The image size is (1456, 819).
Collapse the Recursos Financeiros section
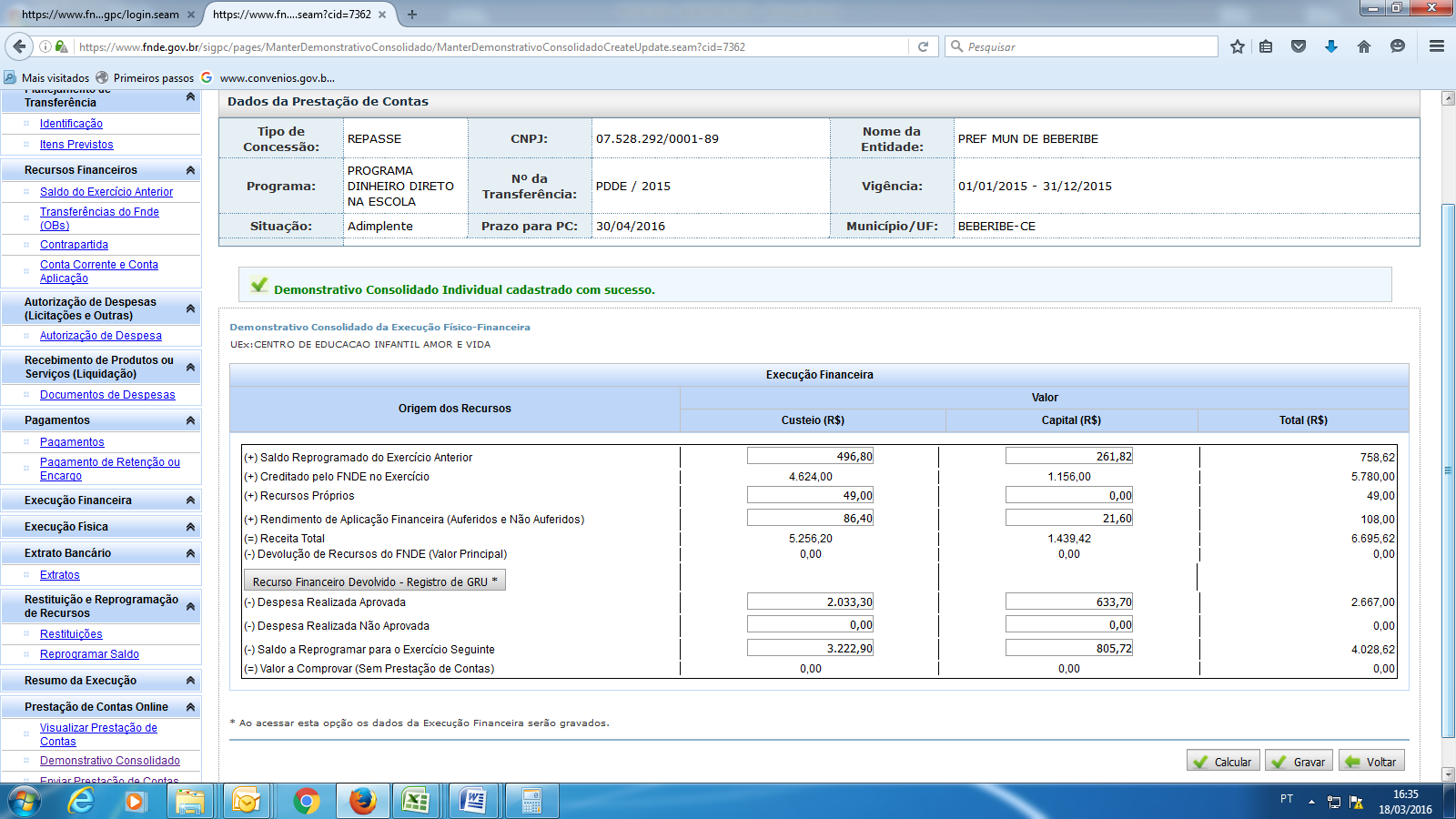click(190, 170)
